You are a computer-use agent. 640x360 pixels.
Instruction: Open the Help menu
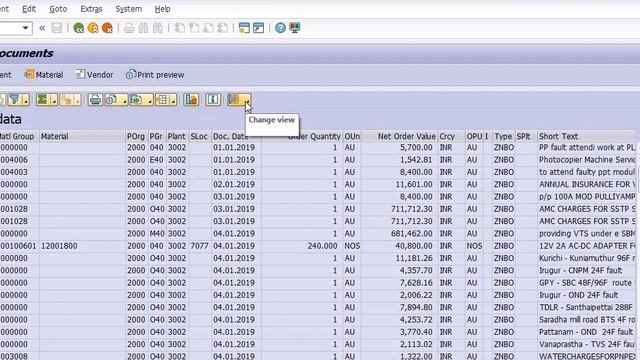tap(162, 9)
